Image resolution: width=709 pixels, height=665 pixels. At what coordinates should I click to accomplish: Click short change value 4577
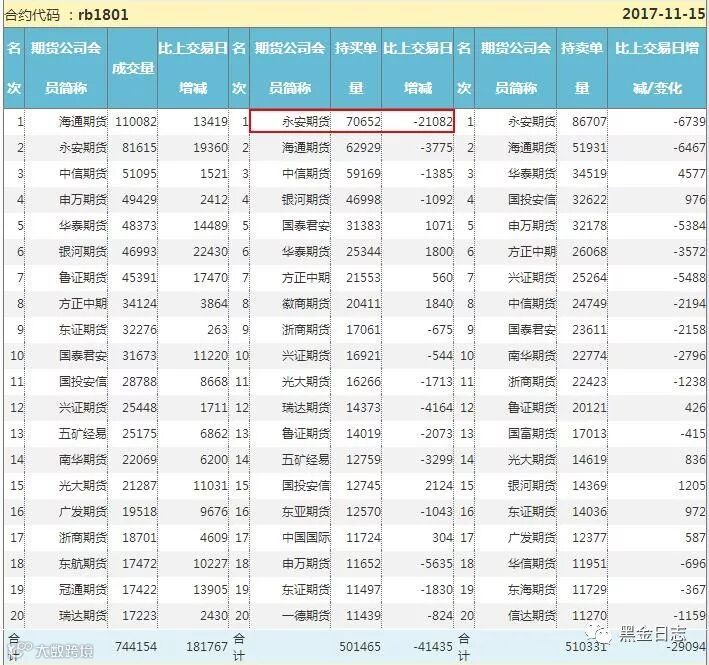pos(691,174)
